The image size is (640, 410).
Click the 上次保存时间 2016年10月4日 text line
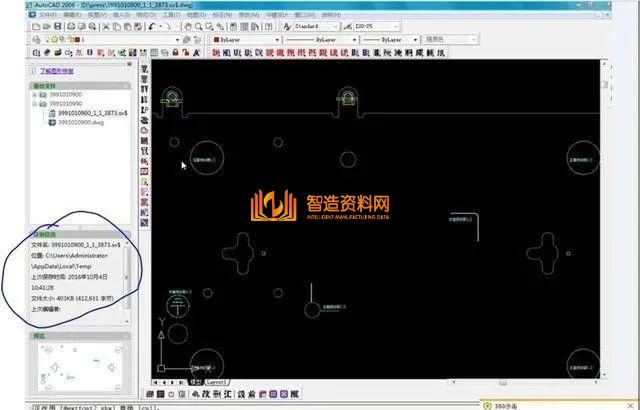[69, 277]
